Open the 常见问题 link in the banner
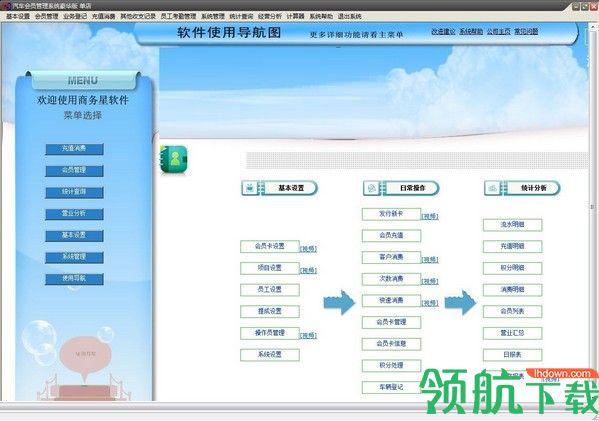 [x=526, y=32]
